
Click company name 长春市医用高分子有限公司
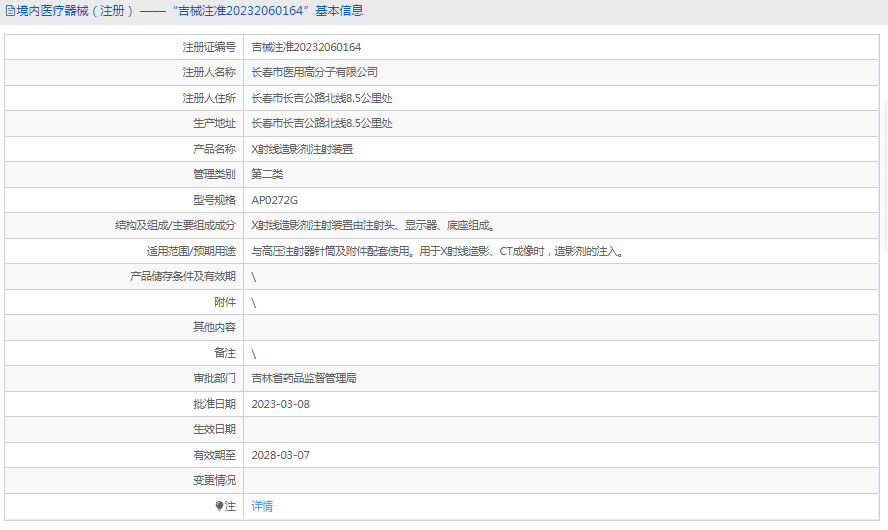[314, 72]
